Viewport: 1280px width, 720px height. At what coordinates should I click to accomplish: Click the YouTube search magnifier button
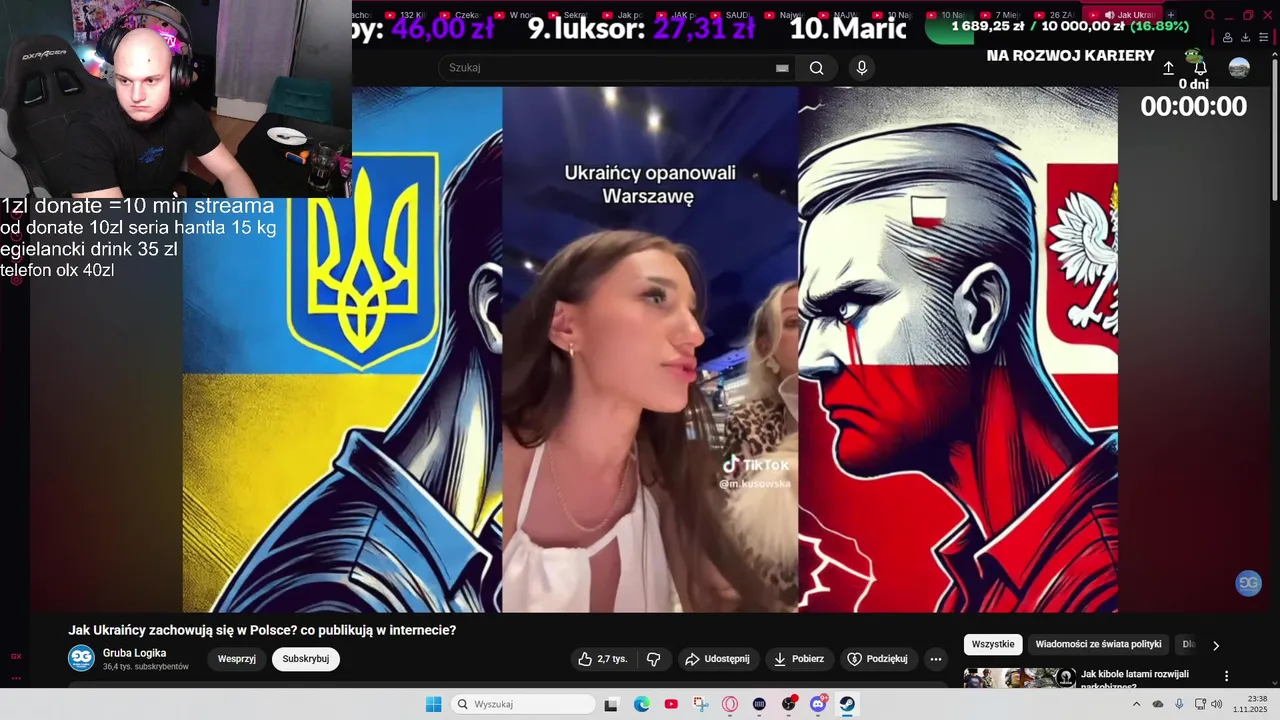click(817, 68)
